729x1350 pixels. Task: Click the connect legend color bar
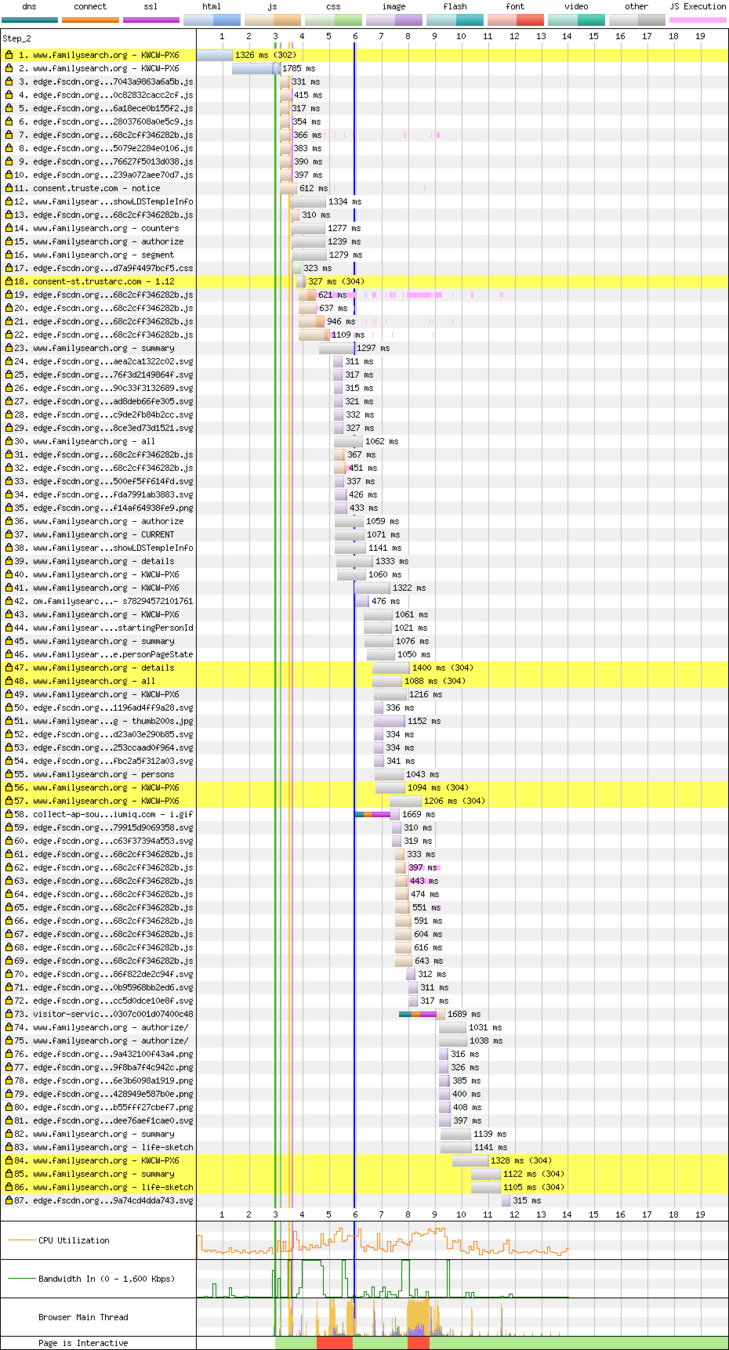(90, 20)
